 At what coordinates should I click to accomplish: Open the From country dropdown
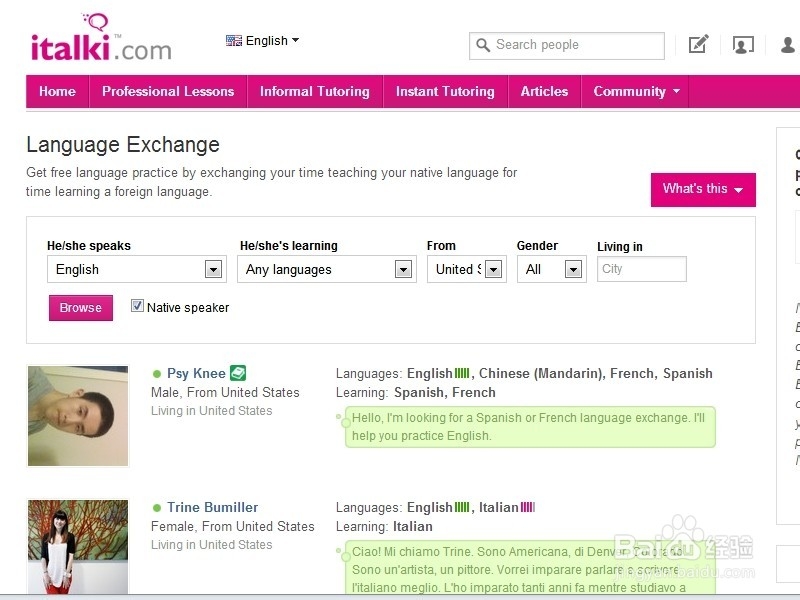pos(467,269)
